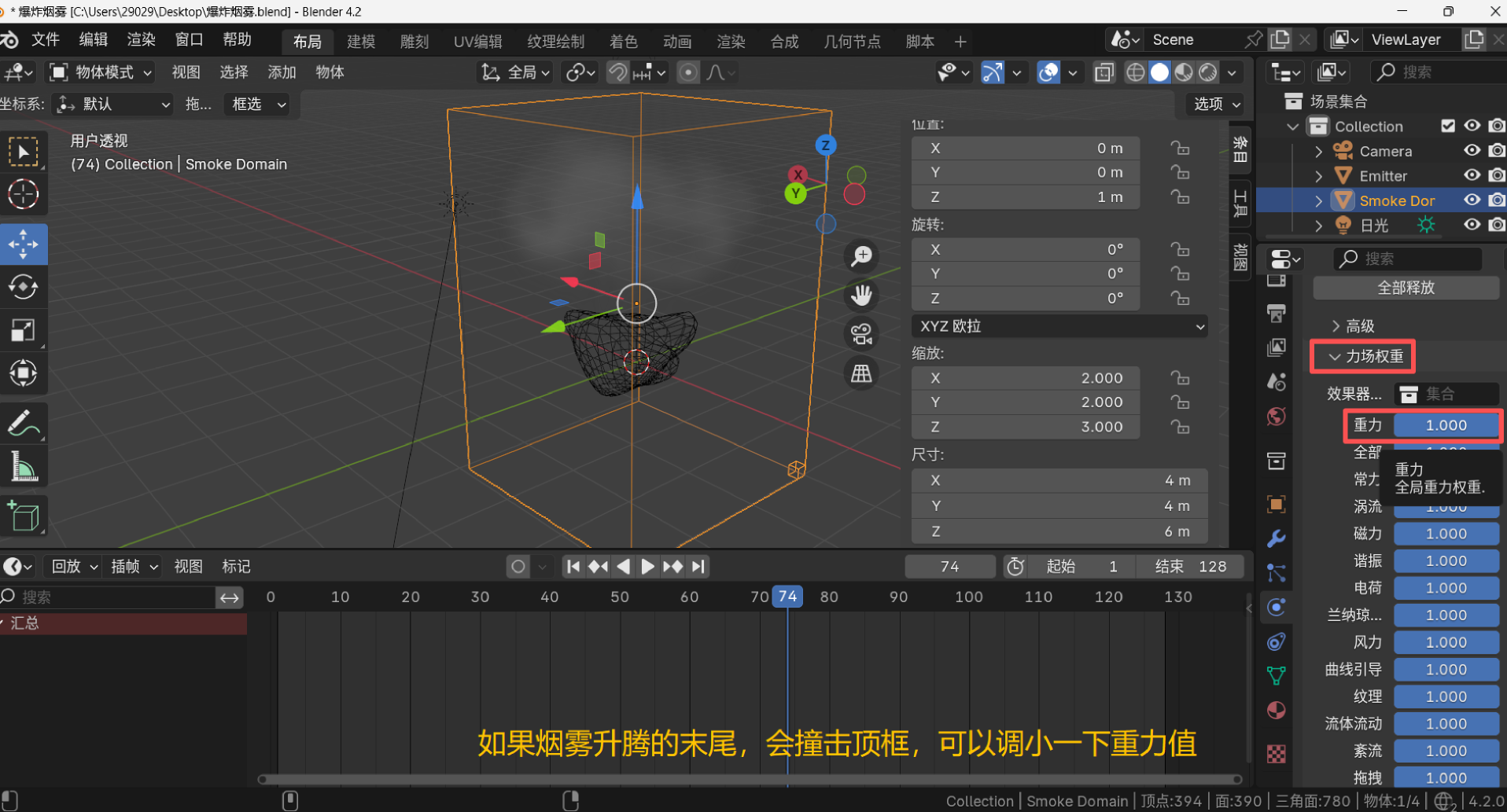Open the Particles properties tab

tap(1277, 573)
